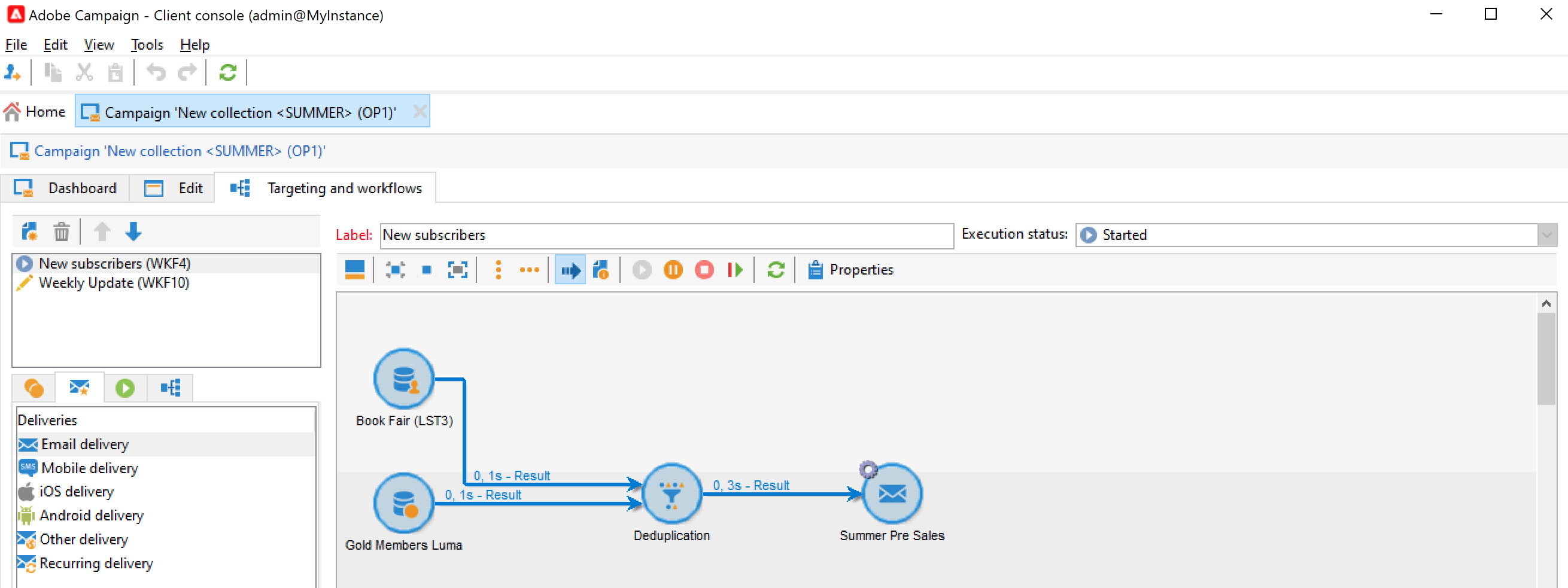Image resolution: width=1568 pixels, height=588 pixels.
Task: Select the Deduplication activity node
Action: [671, 493]
